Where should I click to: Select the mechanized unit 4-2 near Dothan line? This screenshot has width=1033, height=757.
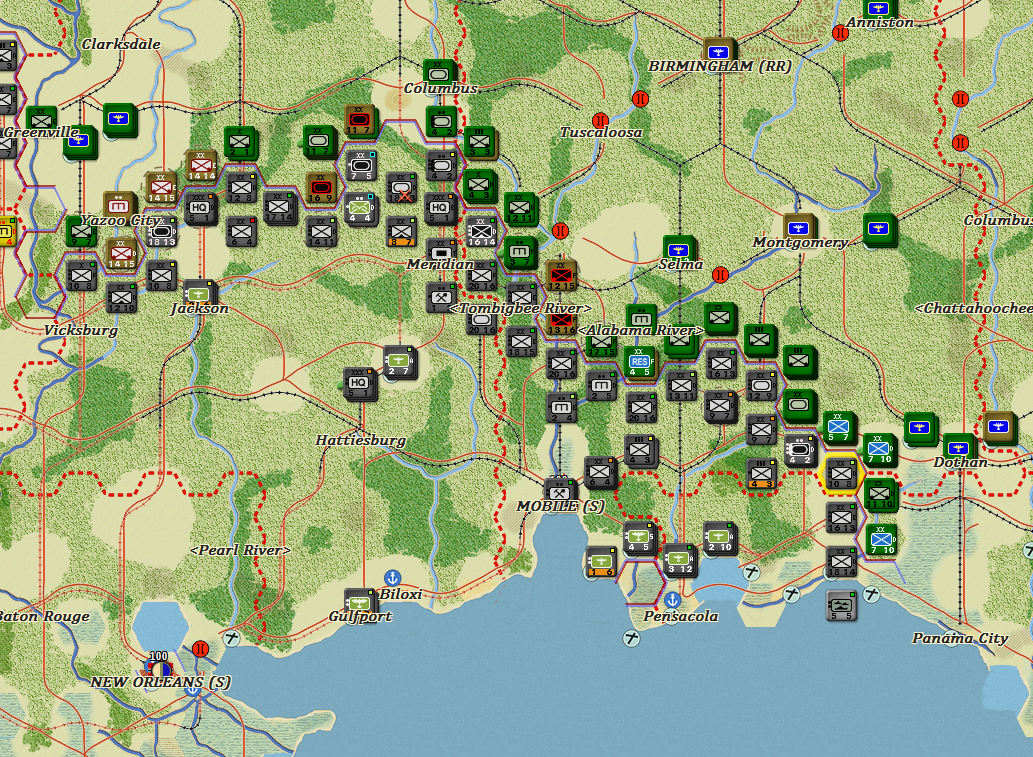[x=800, y=451]
